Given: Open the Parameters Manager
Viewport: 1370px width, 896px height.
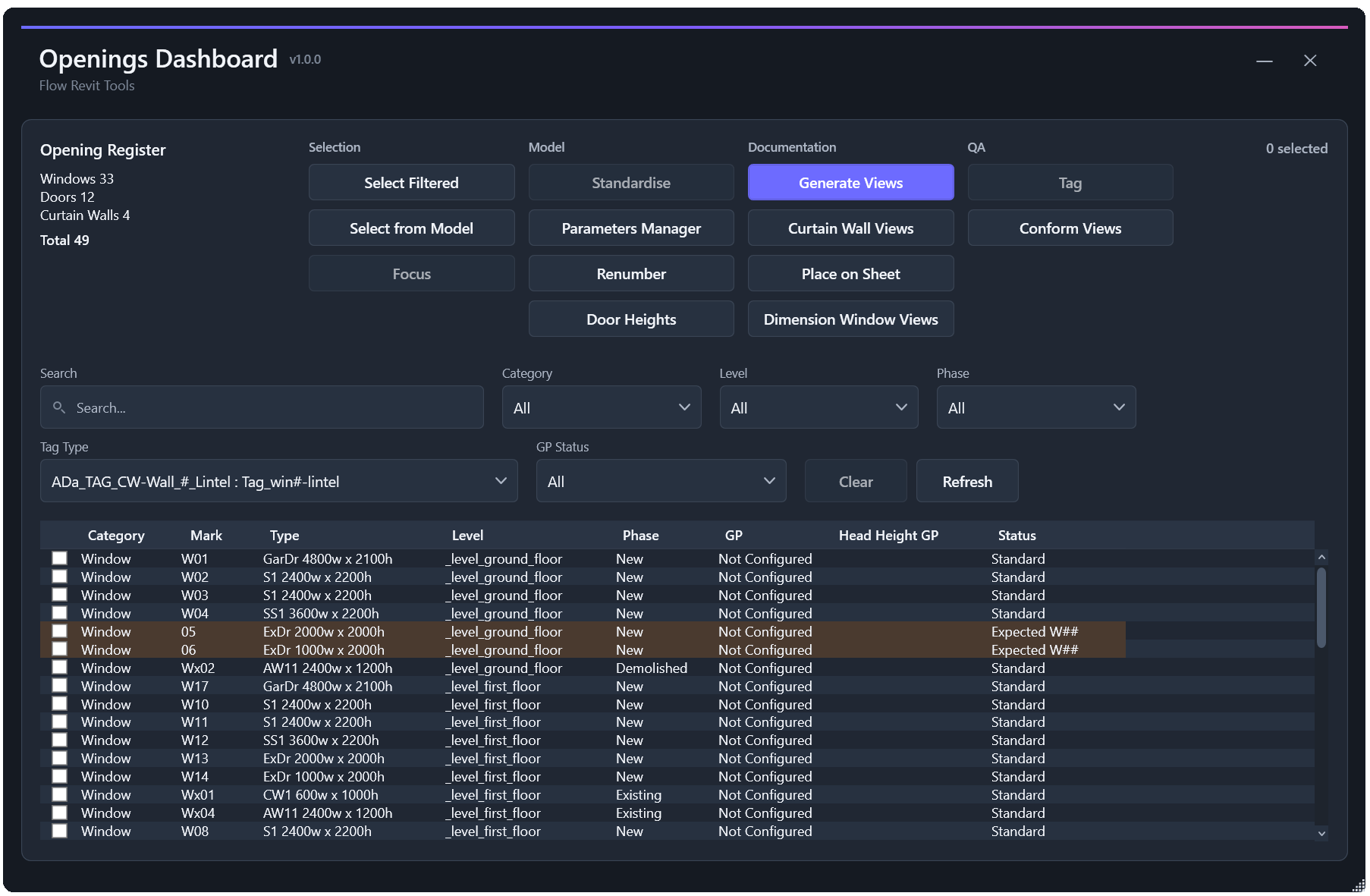Looking at the screenshot, I should (631, 228).
